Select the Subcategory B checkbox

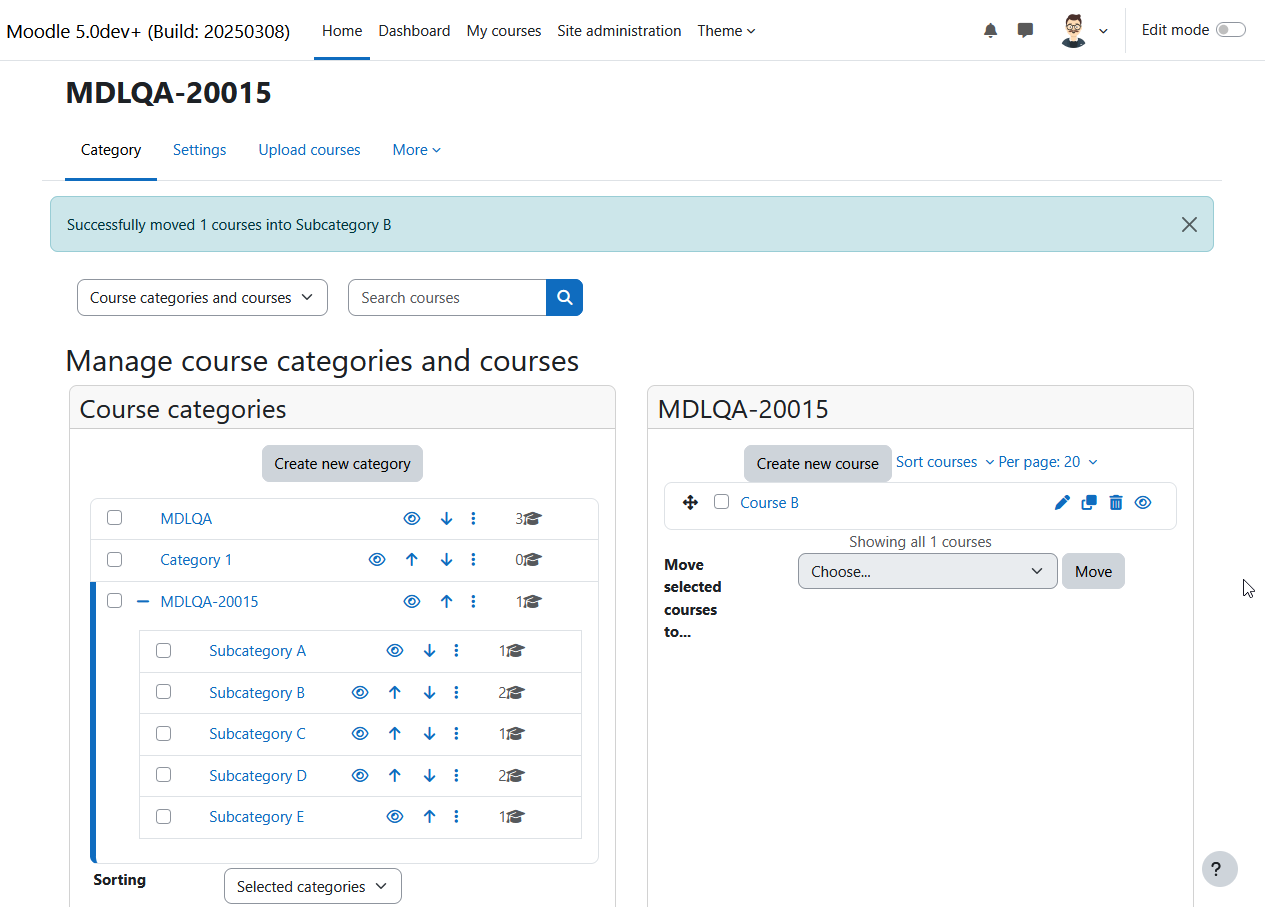(164, 691)
